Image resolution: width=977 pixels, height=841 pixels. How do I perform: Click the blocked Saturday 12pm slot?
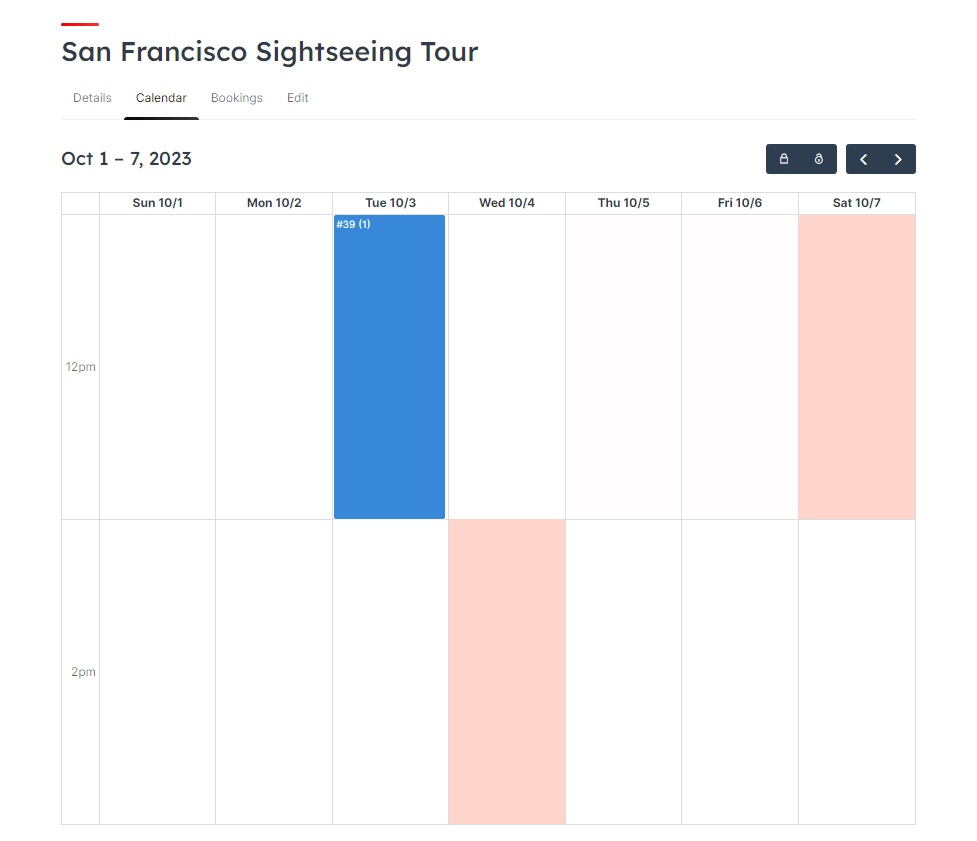pos(857,366)
